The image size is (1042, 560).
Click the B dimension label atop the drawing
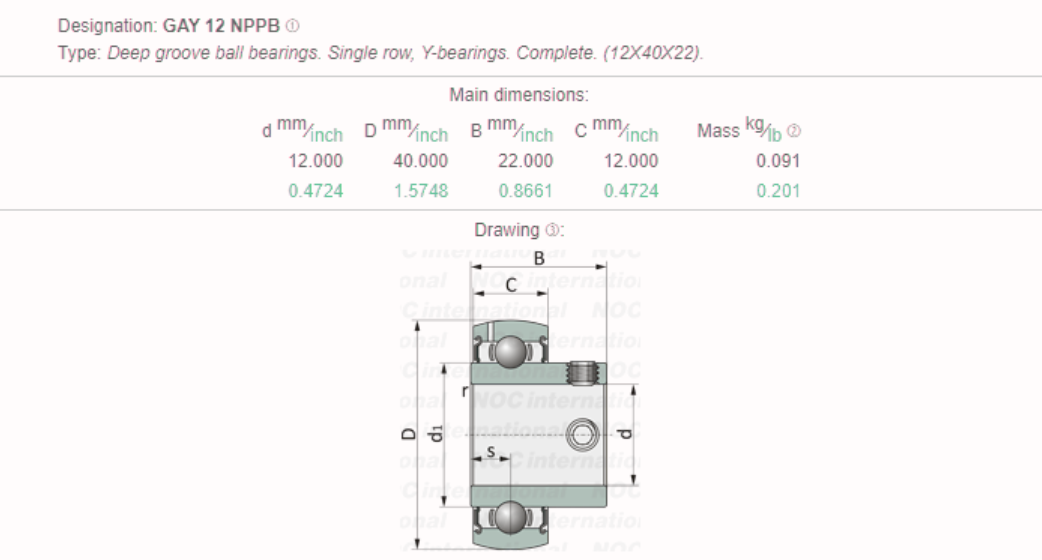coord(539,258)
